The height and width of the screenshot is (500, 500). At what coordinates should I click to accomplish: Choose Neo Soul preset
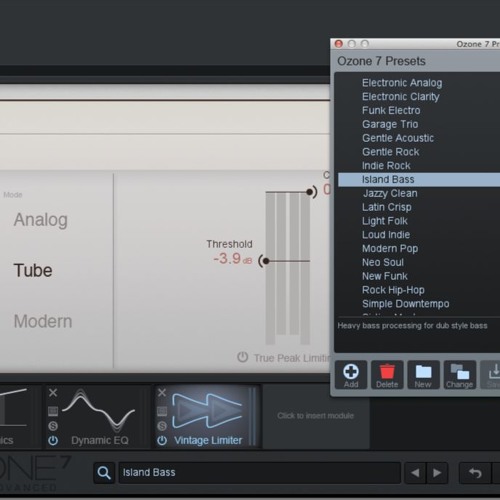[383, 262]
